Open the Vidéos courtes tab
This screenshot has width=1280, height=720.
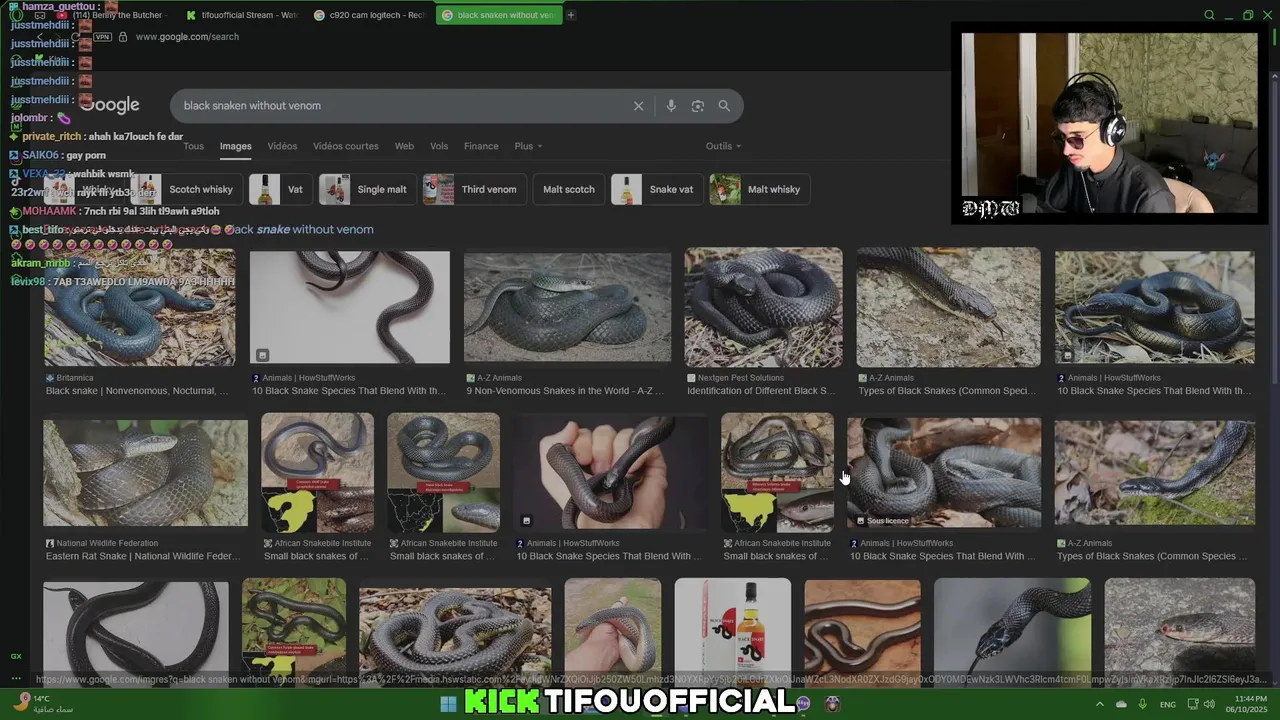tap(346, 146)
